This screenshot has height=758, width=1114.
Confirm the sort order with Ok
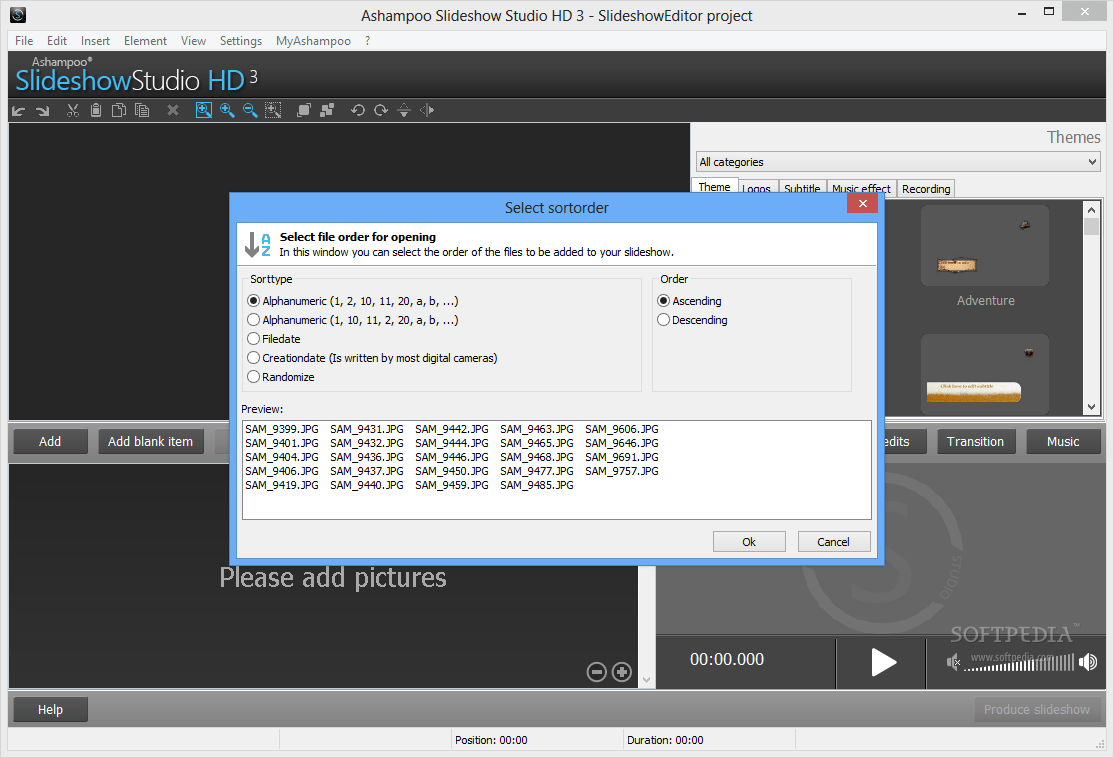click(x=749, y=541)
